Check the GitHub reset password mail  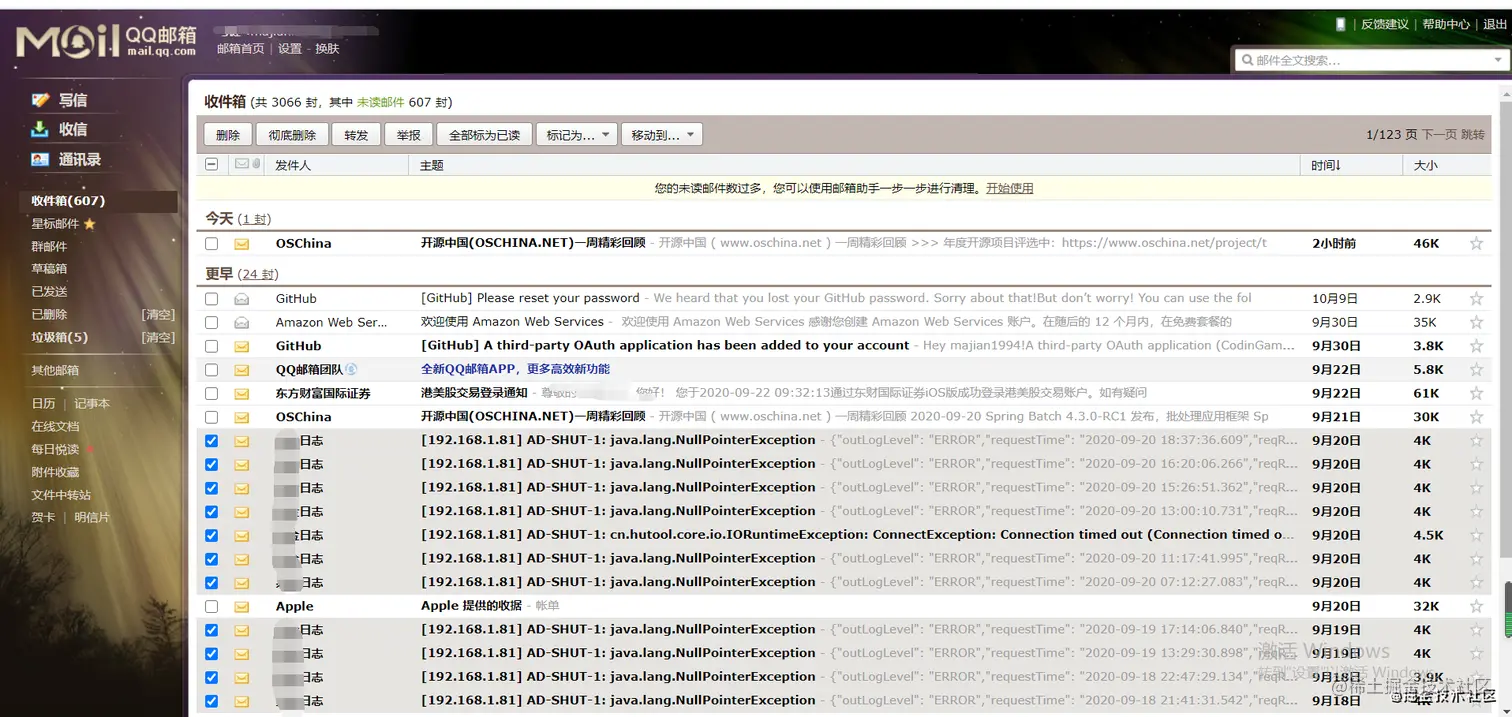(x=211, y=298)
